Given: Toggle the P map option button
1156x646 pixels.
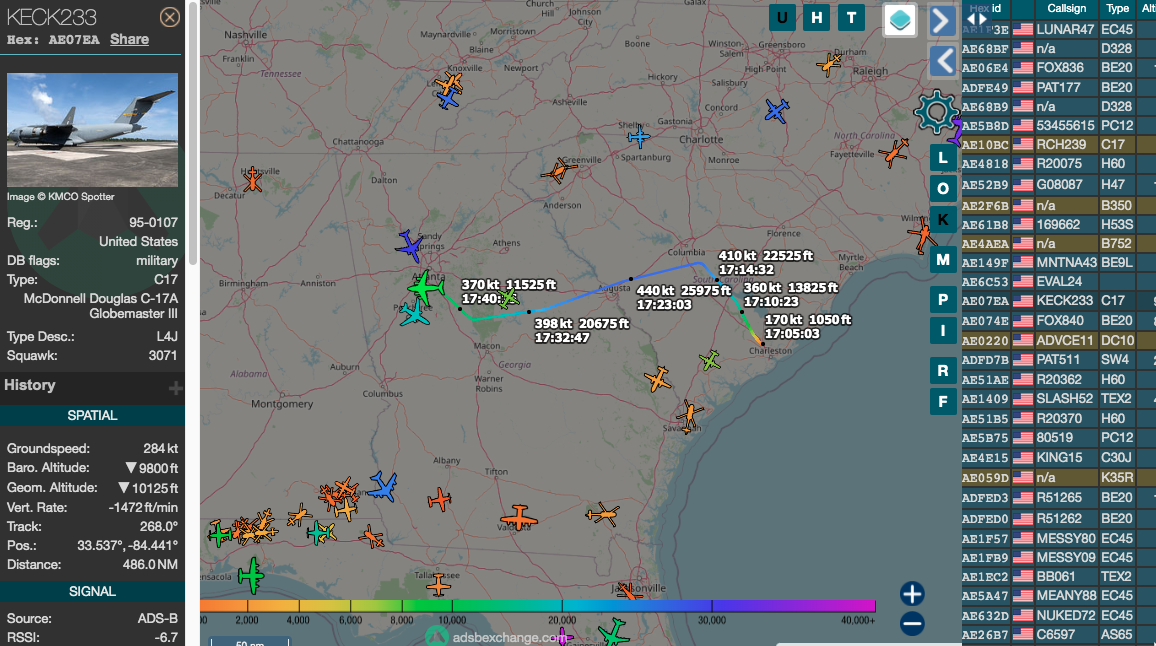Looking at the screenshot, I should [943, 299].
